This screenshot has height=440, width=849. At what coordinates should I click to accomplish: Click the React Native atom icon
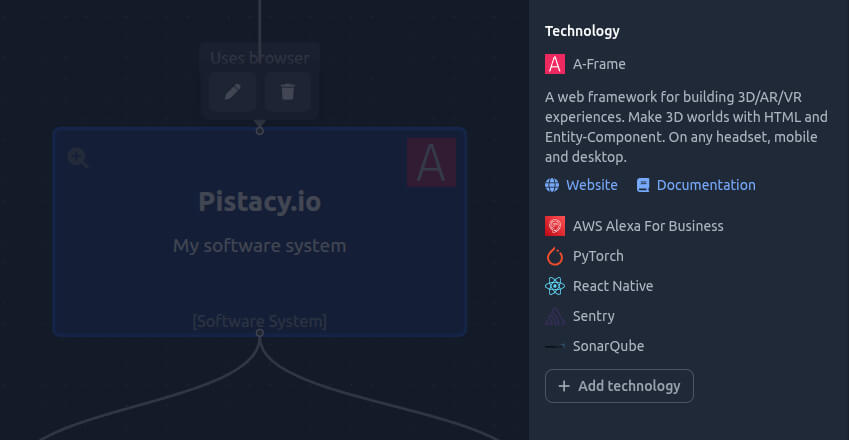(554, 286)
